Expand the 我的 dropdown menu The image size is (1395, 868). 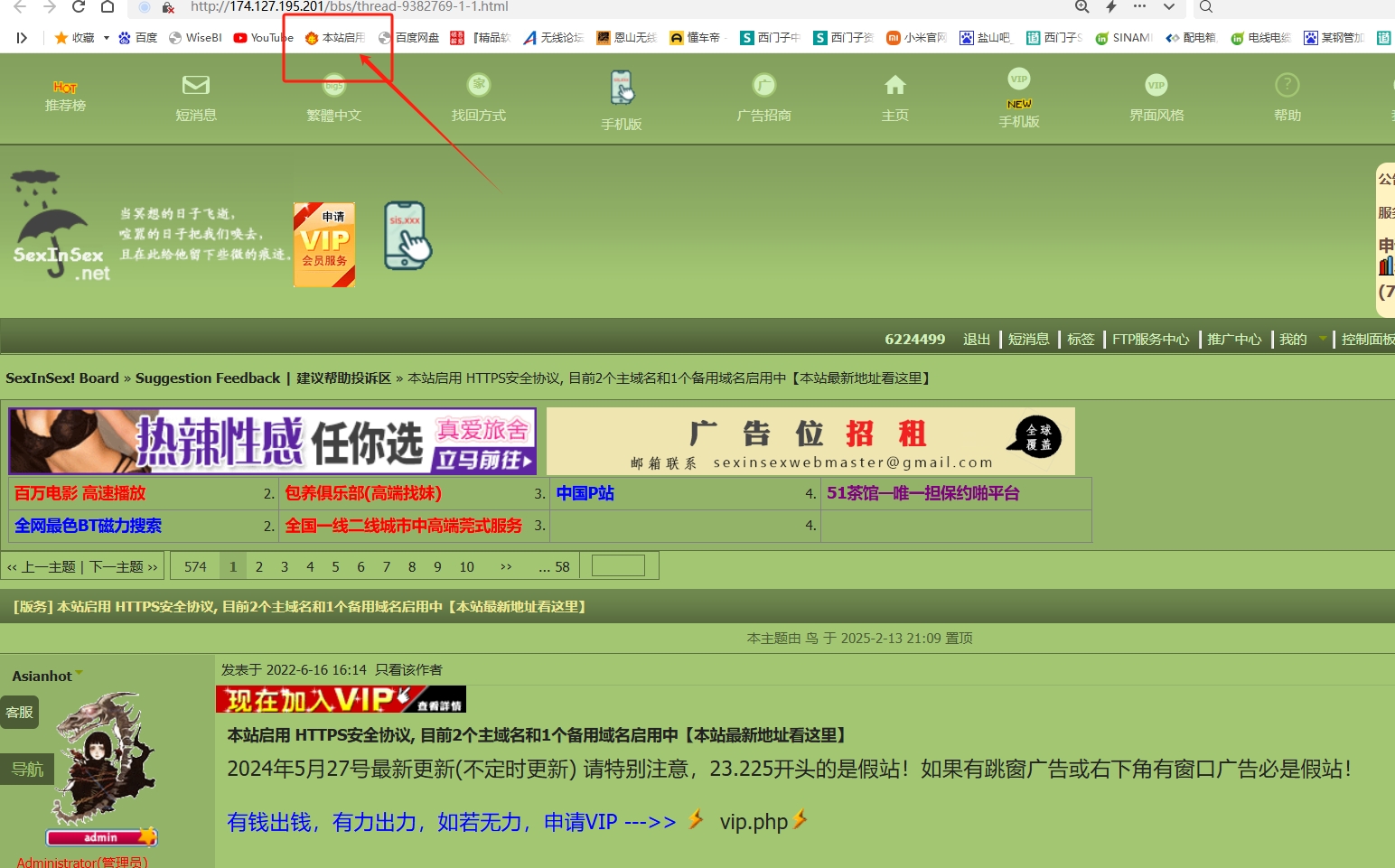[x=1323, y=339]
